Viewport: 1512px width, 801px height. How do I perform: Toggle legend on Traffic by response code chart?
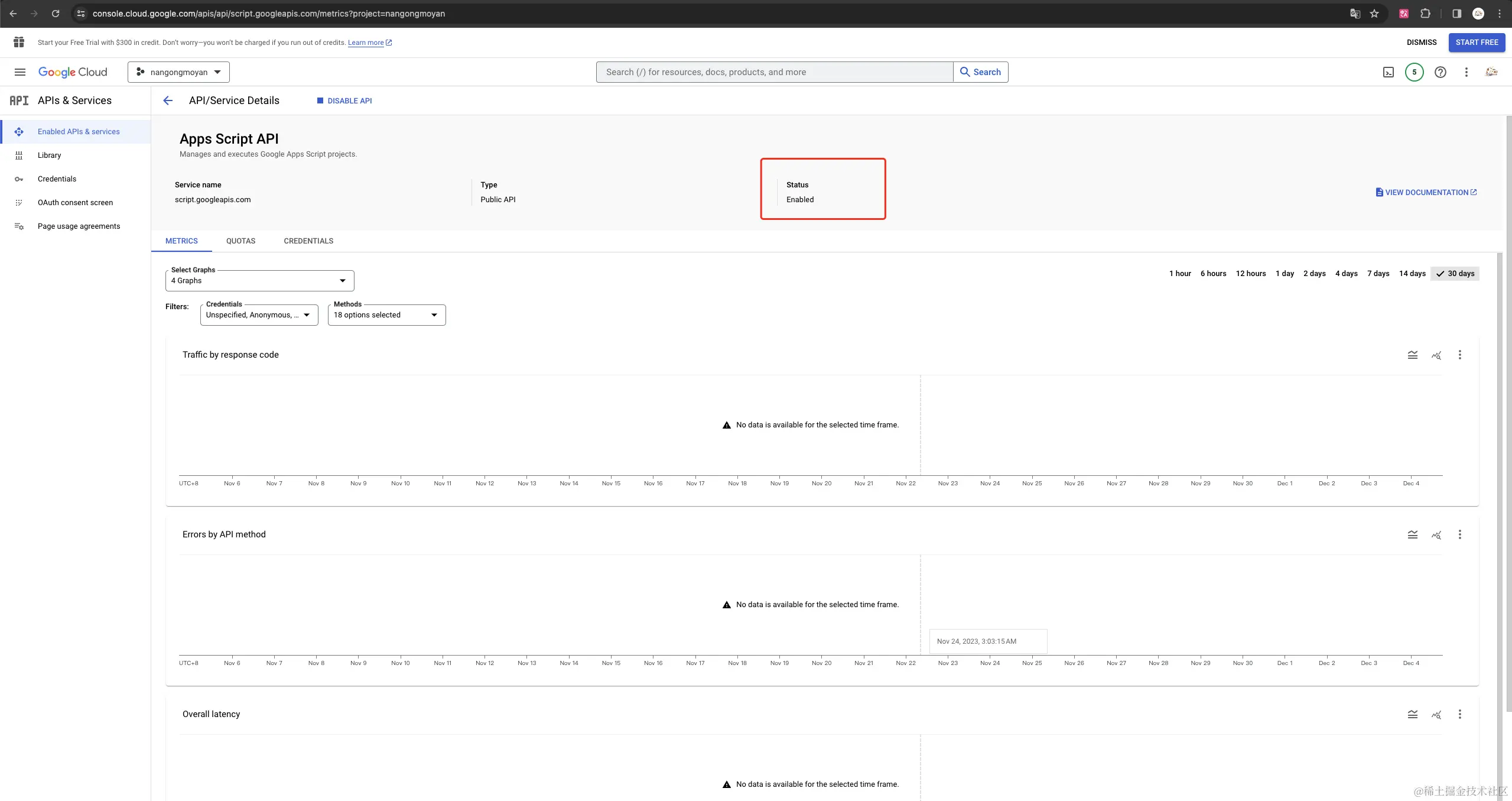[1413, 355]
